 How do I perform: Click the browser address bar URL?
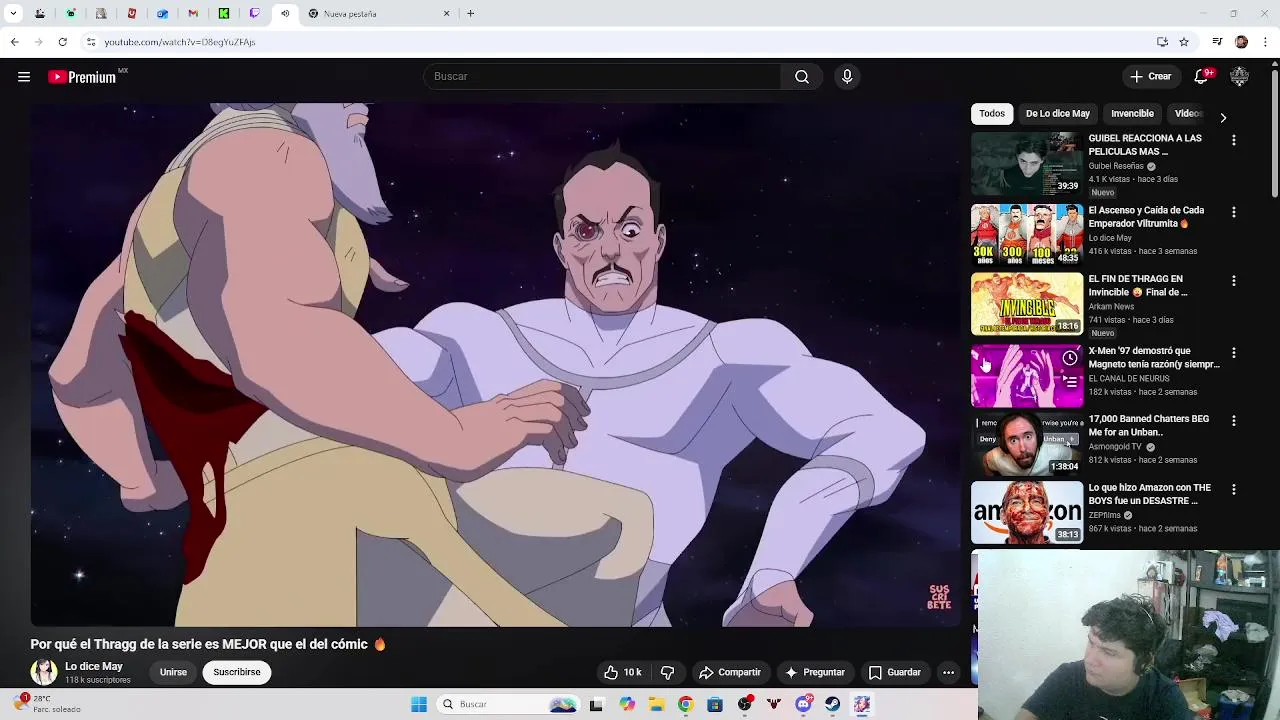coord(180,42)
